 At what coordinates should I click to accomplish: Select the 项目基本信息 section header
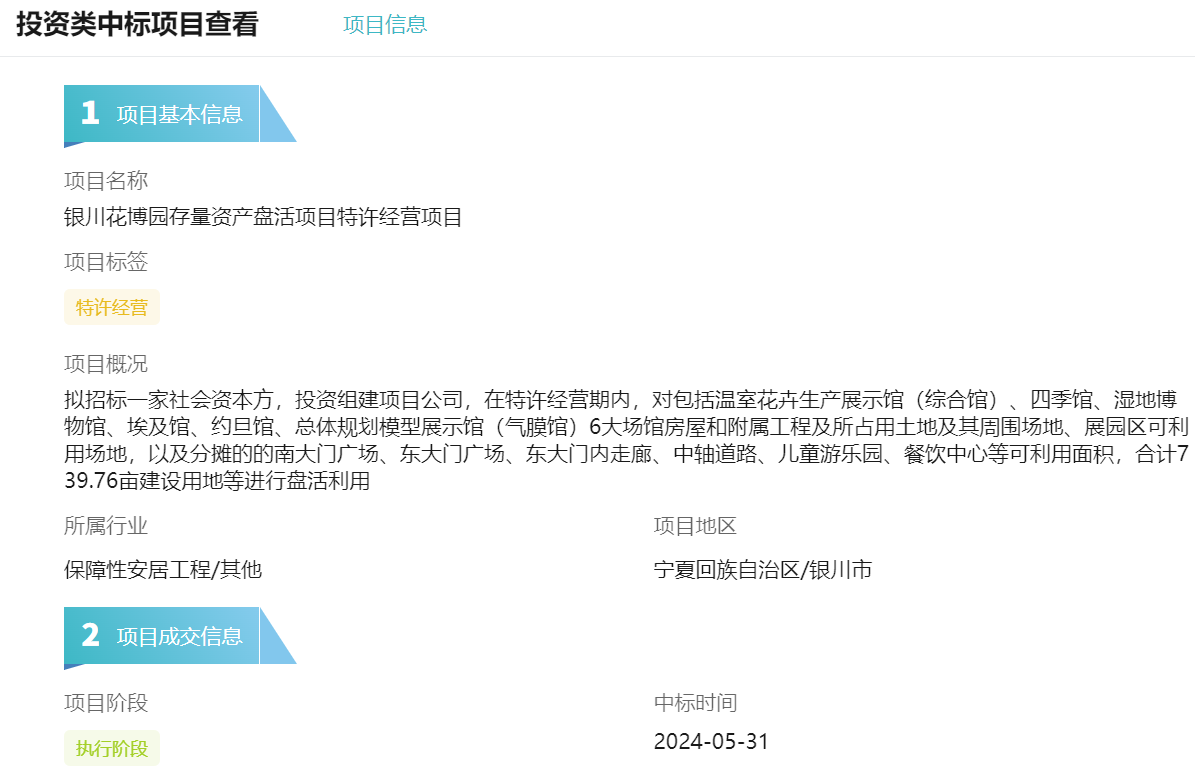(x=180, y=114)
